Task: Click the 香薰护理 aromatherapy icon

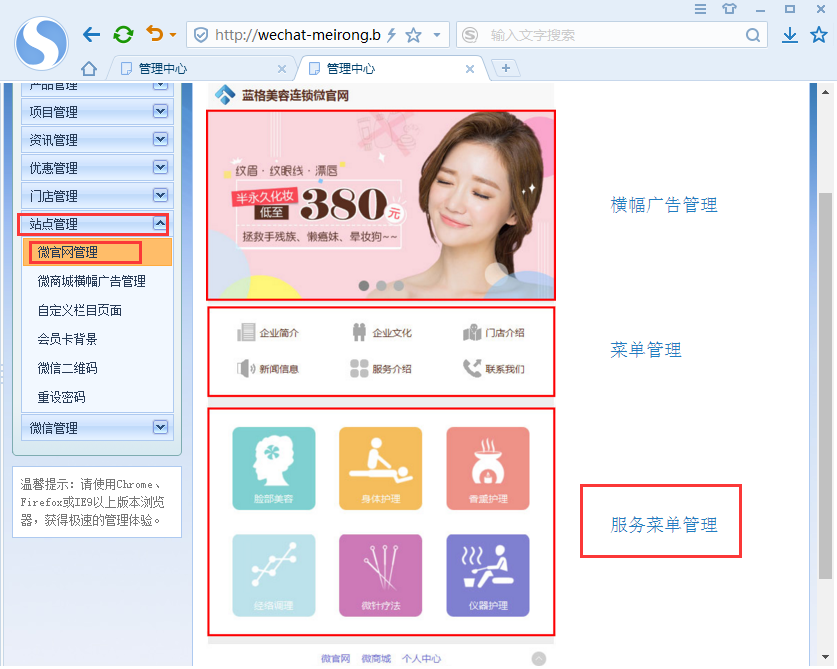Action: click(x=487, y=469)
